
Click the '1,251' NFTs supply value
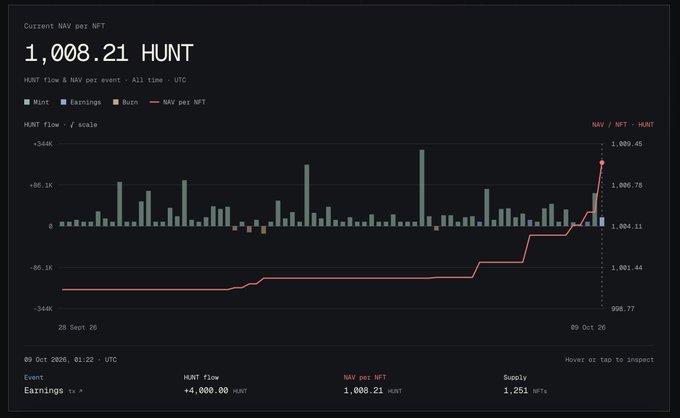[x=516, y=390]
